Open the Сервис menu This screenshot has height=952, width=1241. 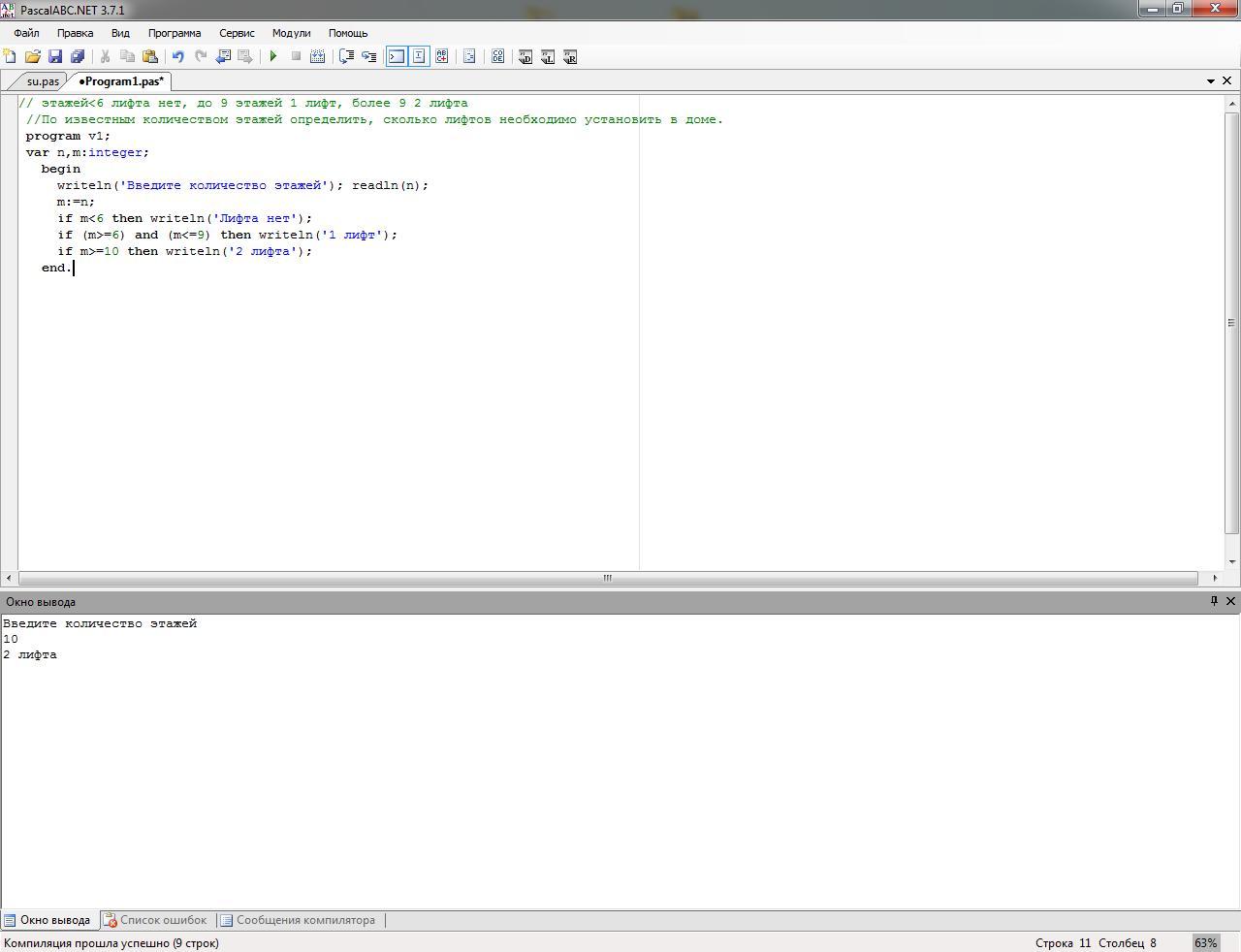coord(237,33)
